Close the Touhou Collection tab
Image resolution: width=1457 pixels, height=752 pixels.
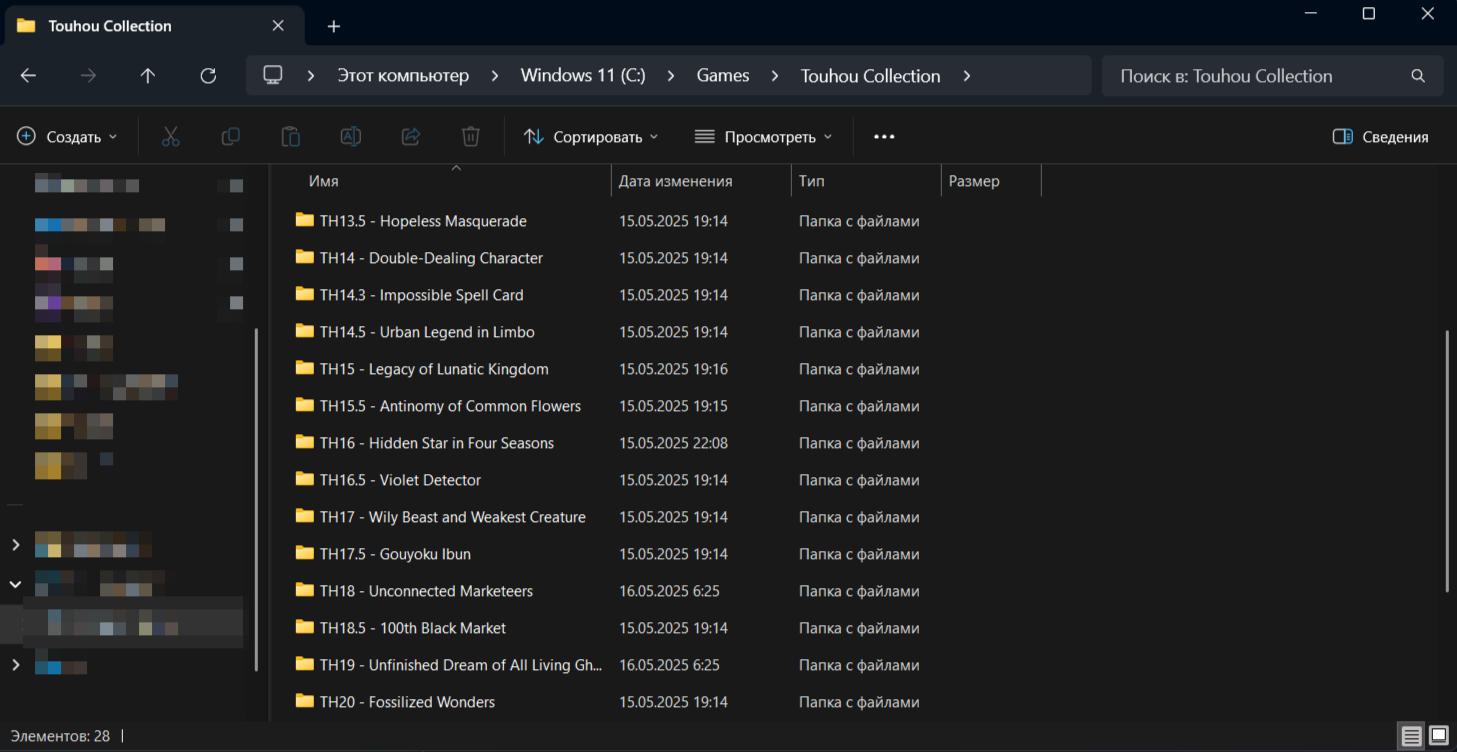(278, 26)
